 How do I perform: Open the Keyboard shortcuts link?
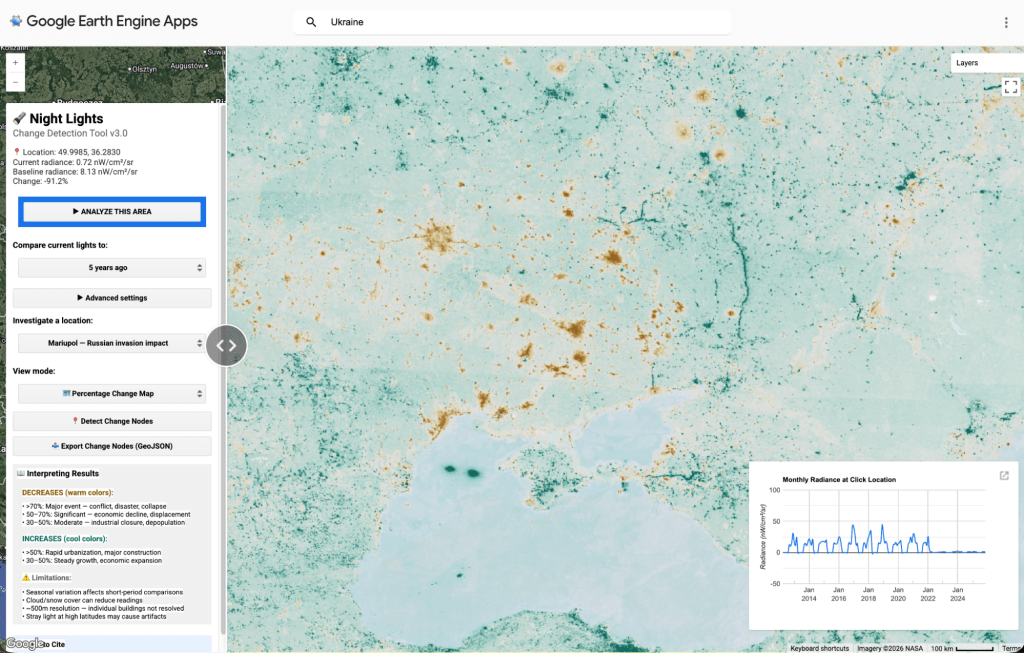[820, 648]
